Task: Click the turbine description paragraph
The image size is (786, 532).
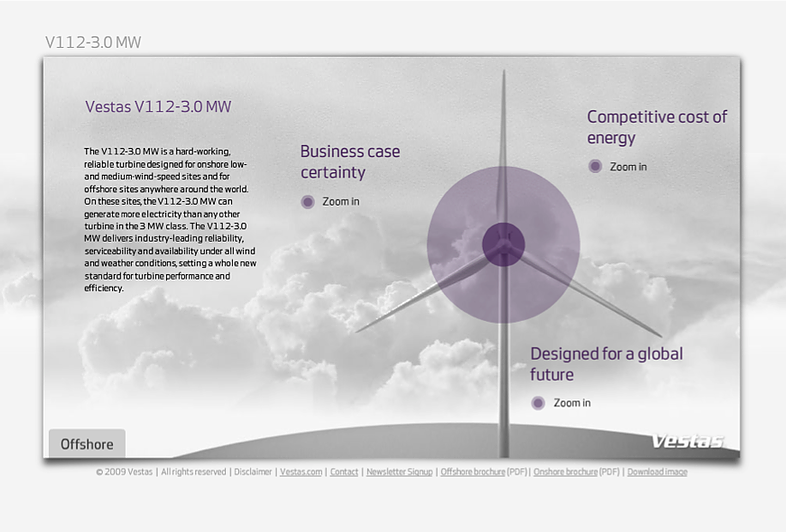Action: pyautogui.click(x=170, y=220)
